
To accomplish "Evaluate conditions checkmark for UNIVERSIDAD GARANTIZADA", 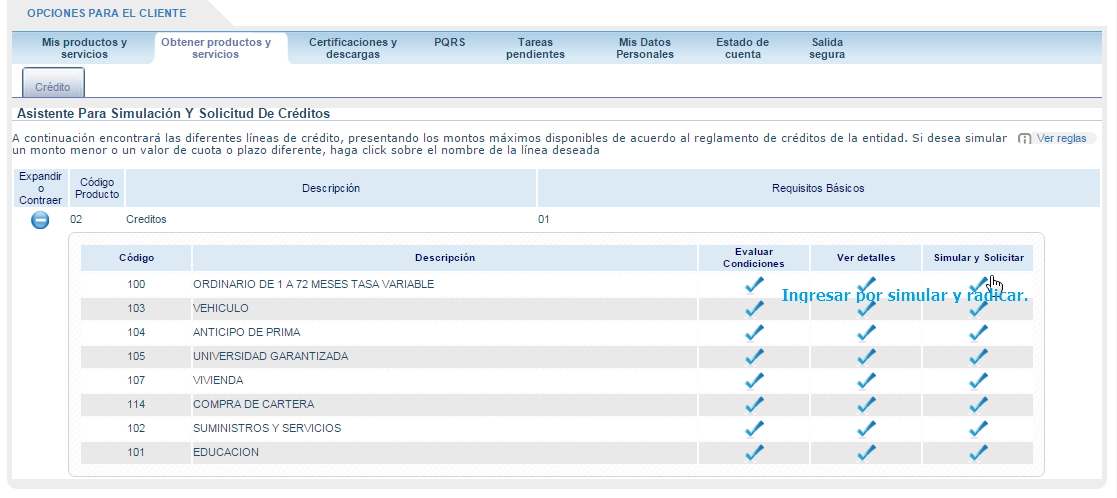I will pyautogui.click(x=755, y=356).
